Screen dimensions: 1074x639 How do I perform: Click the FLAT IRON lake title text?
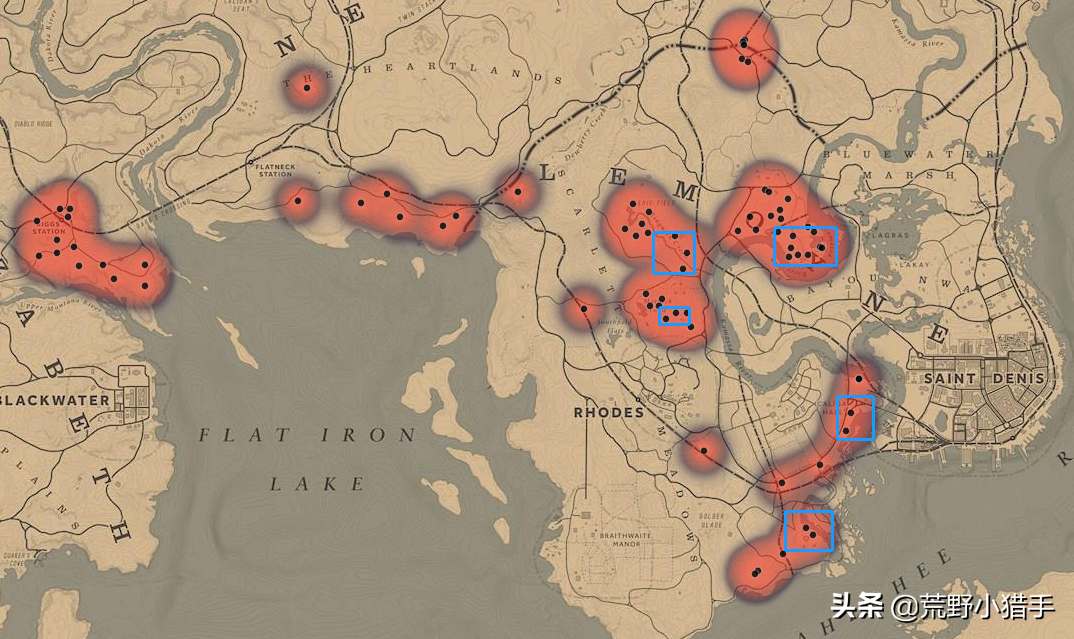point(307,435)
